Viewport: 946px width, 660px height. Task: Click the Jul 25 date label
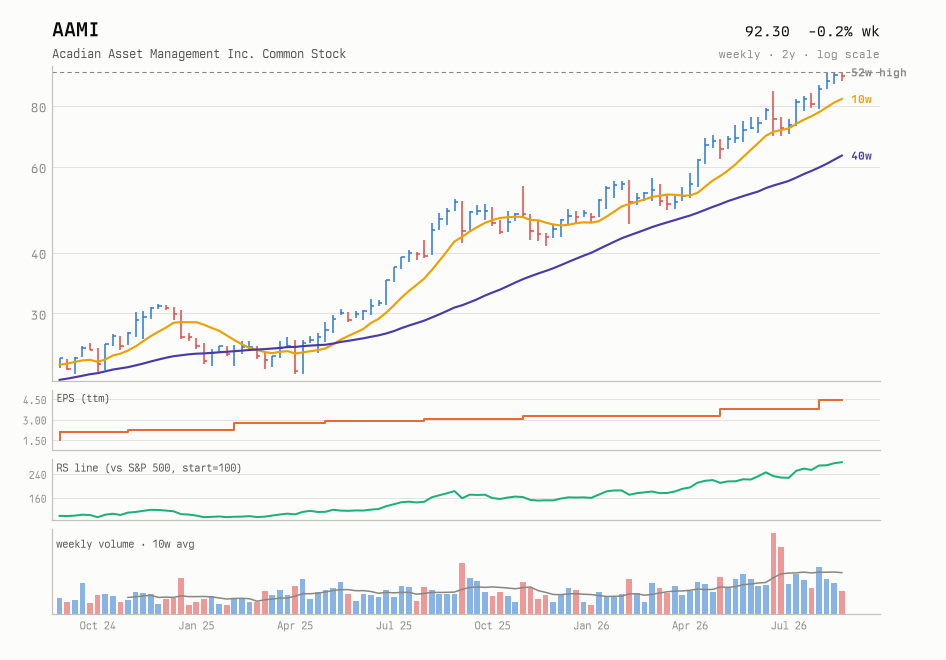393,626
